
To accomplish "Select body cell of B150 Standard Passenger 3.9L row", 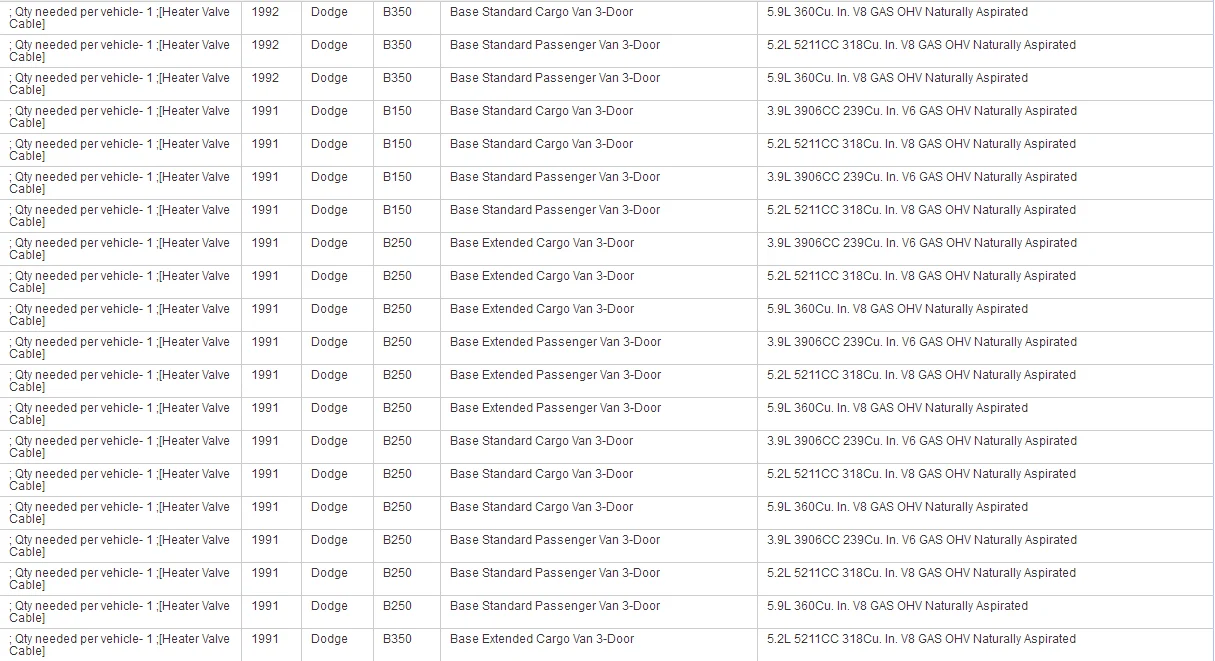I will pyautogui.click(x=598, y=183).
